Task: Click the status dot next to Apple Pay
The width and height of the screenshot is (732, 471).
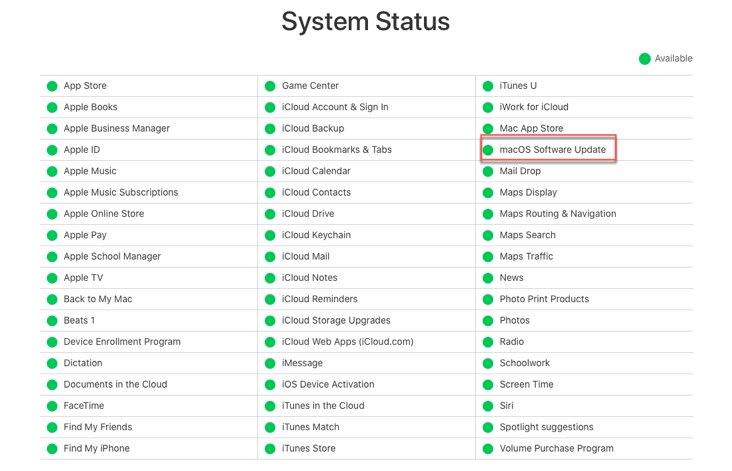Action: [51, 235]
